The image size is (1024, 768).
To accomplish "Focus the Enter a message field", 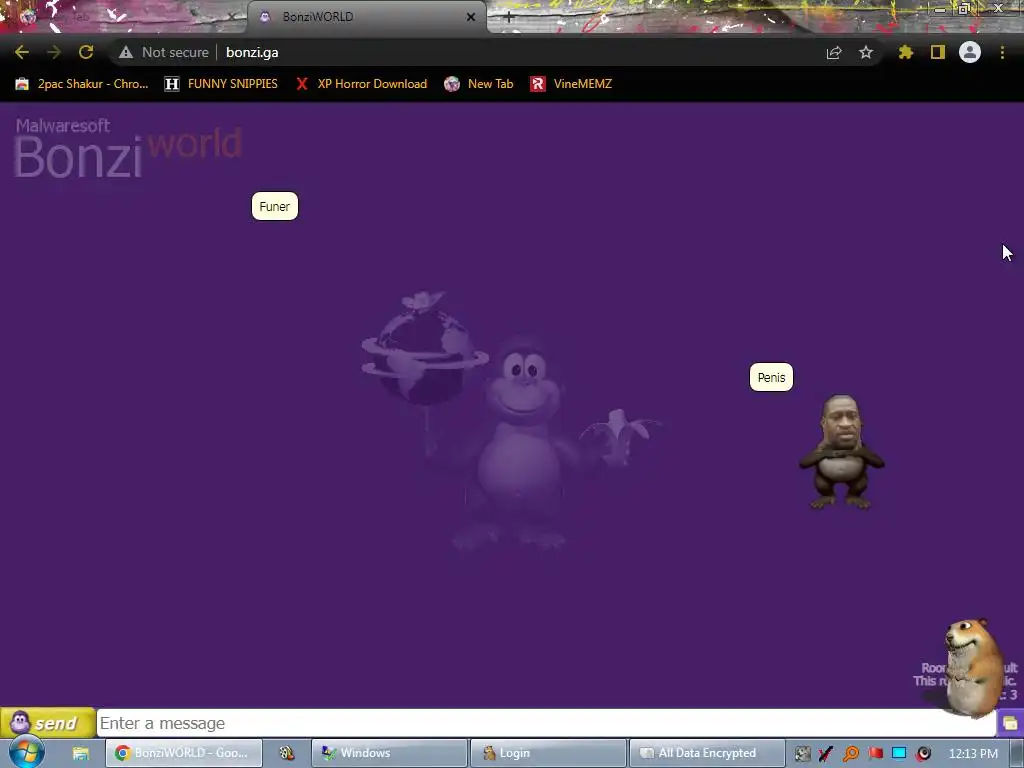I will click(x=546, y=723).
